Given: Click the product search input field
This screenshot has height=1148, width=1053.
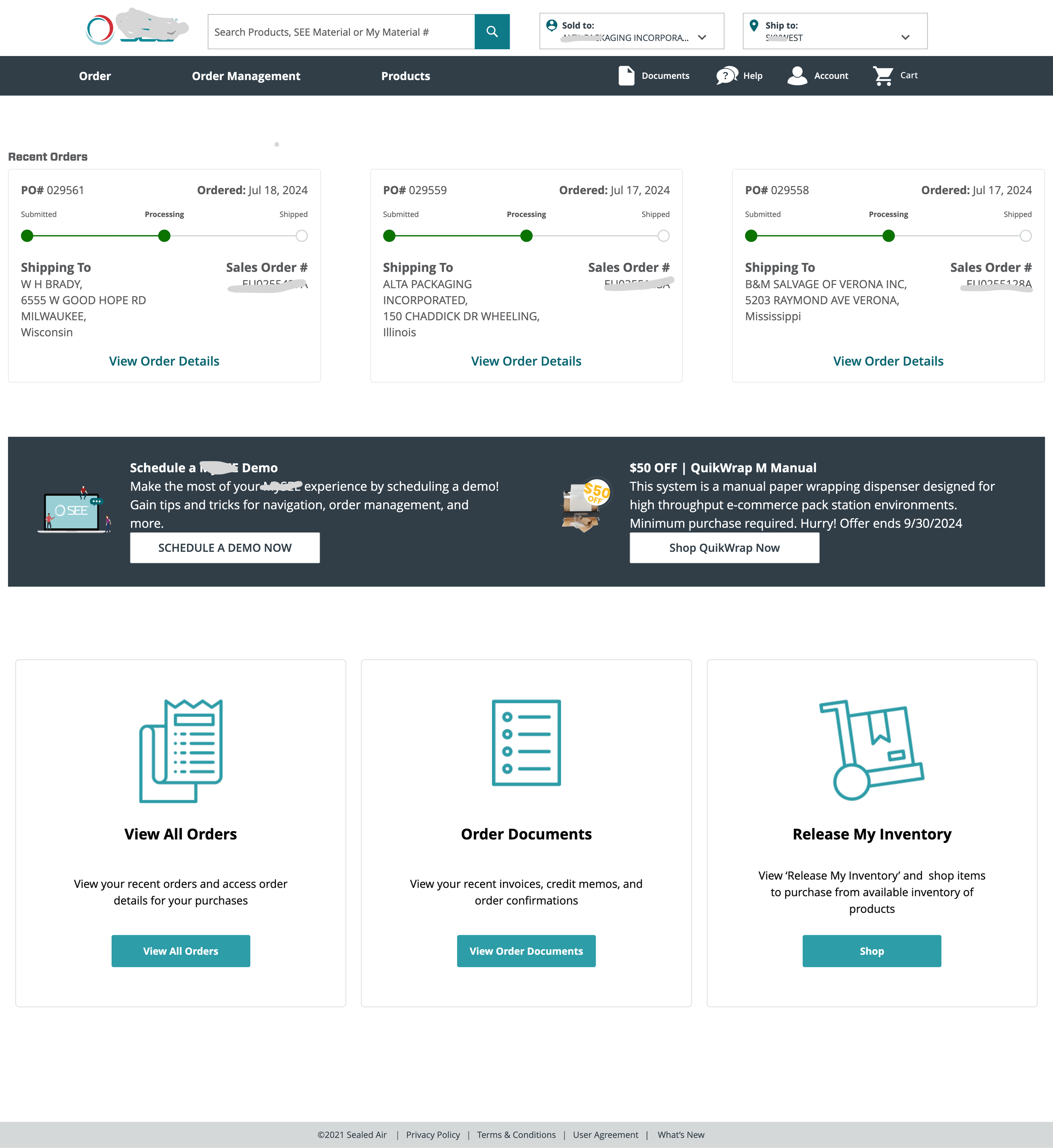Looking at the screenshot, I should click(341, 32).
